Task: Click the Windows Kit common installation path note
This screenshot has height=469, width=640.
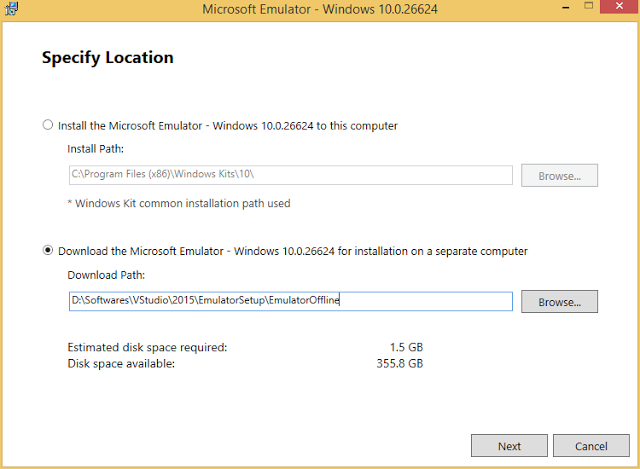Action: point(179,204)
